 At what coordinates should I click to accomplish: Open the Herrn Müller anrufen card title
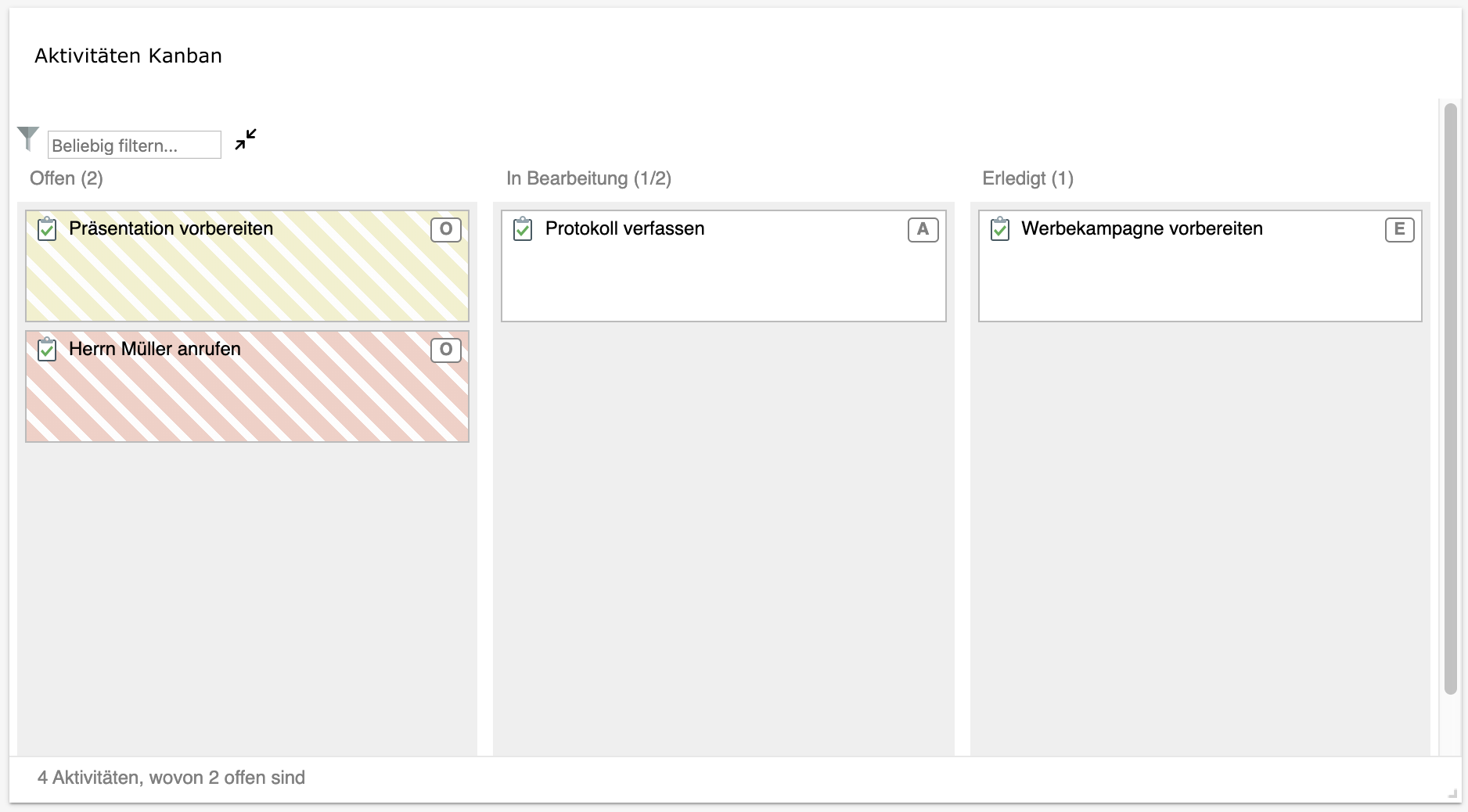(155, 349)
